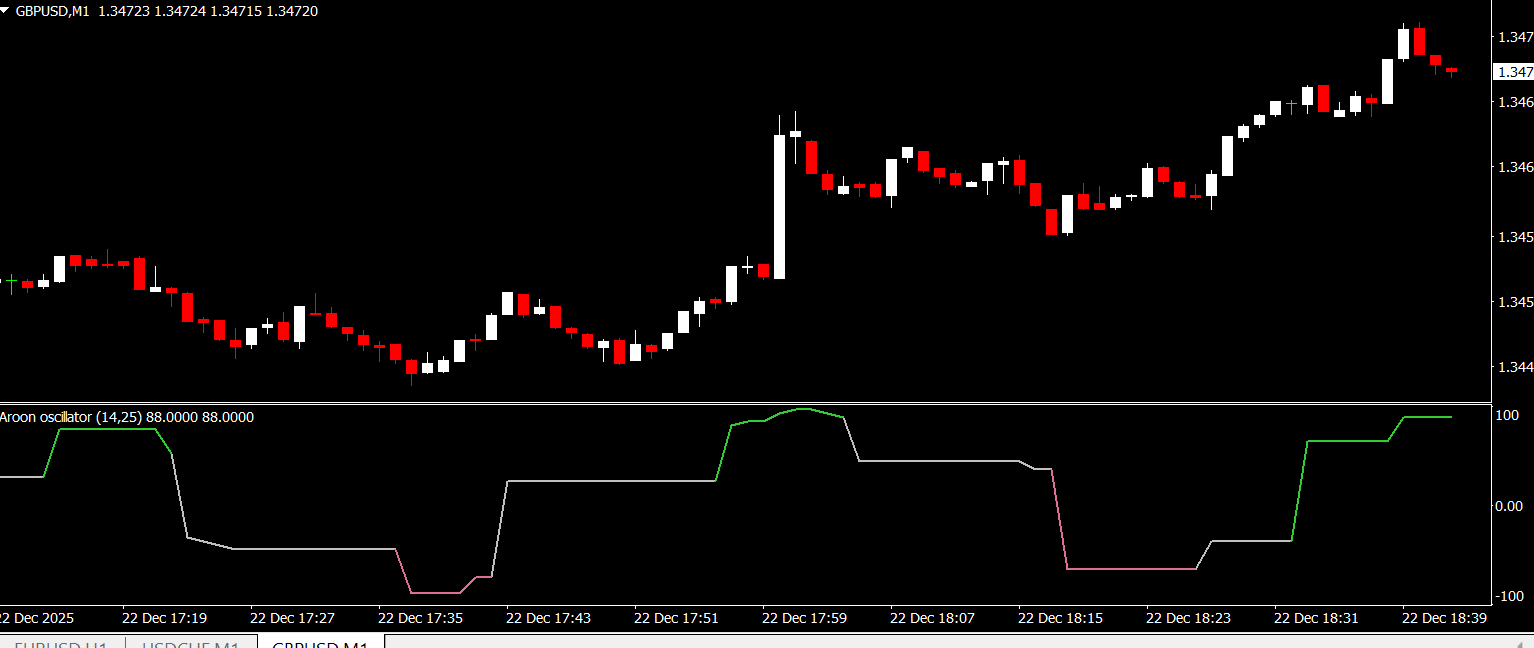Screen dimensions: 1534x648
Task: Click the 0.00 level on oscillator scale
Action: click(1508, 506)
